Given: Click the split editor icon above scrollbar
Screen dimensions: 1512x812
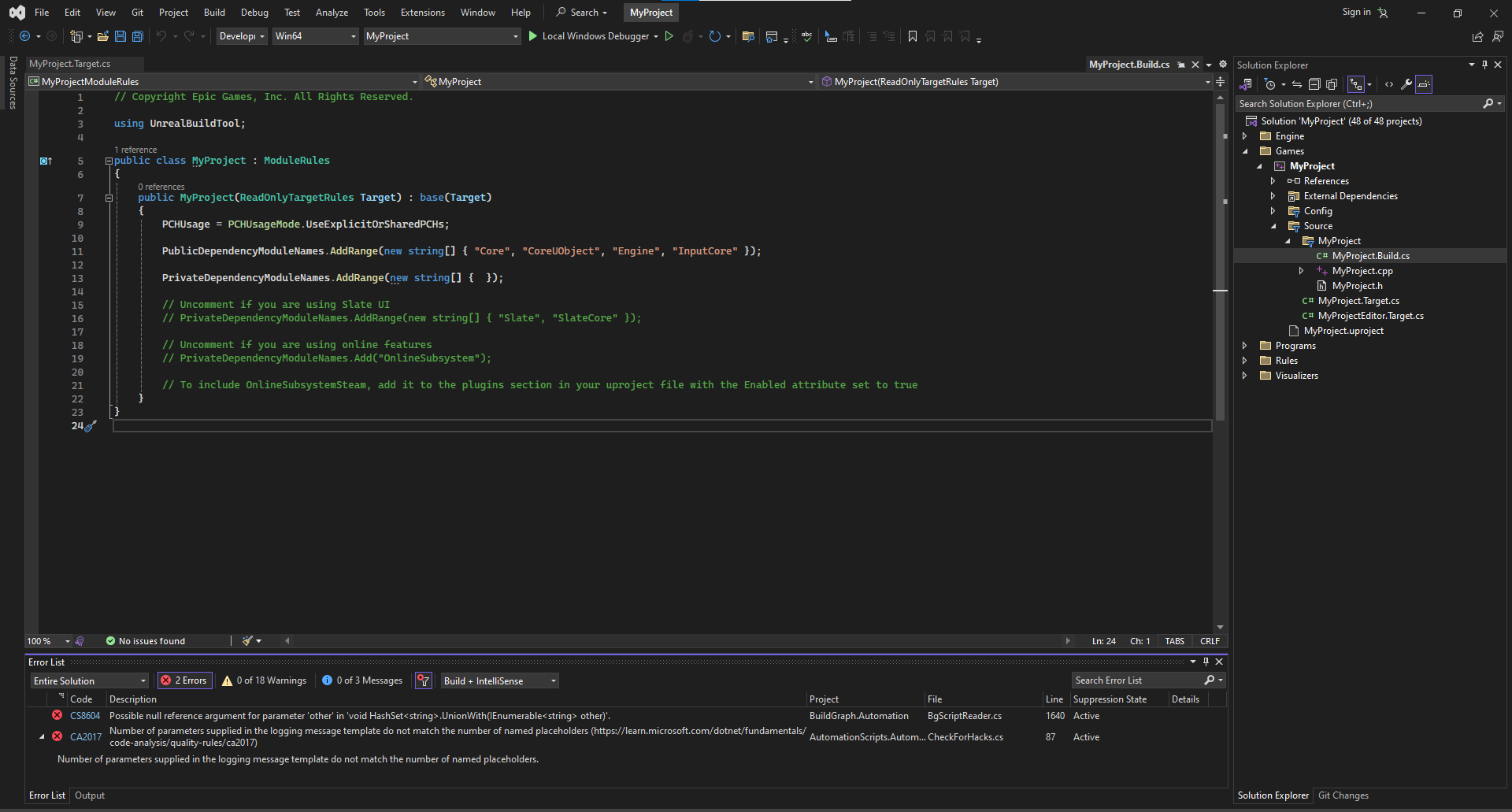Looking at the screenshot, I should [x=1220, y=82].
